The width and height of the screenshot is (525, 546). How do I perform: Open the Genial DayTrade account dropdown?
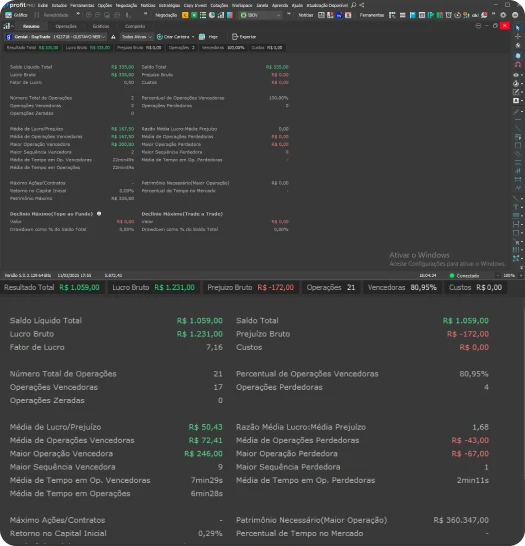tap(56, 37)
